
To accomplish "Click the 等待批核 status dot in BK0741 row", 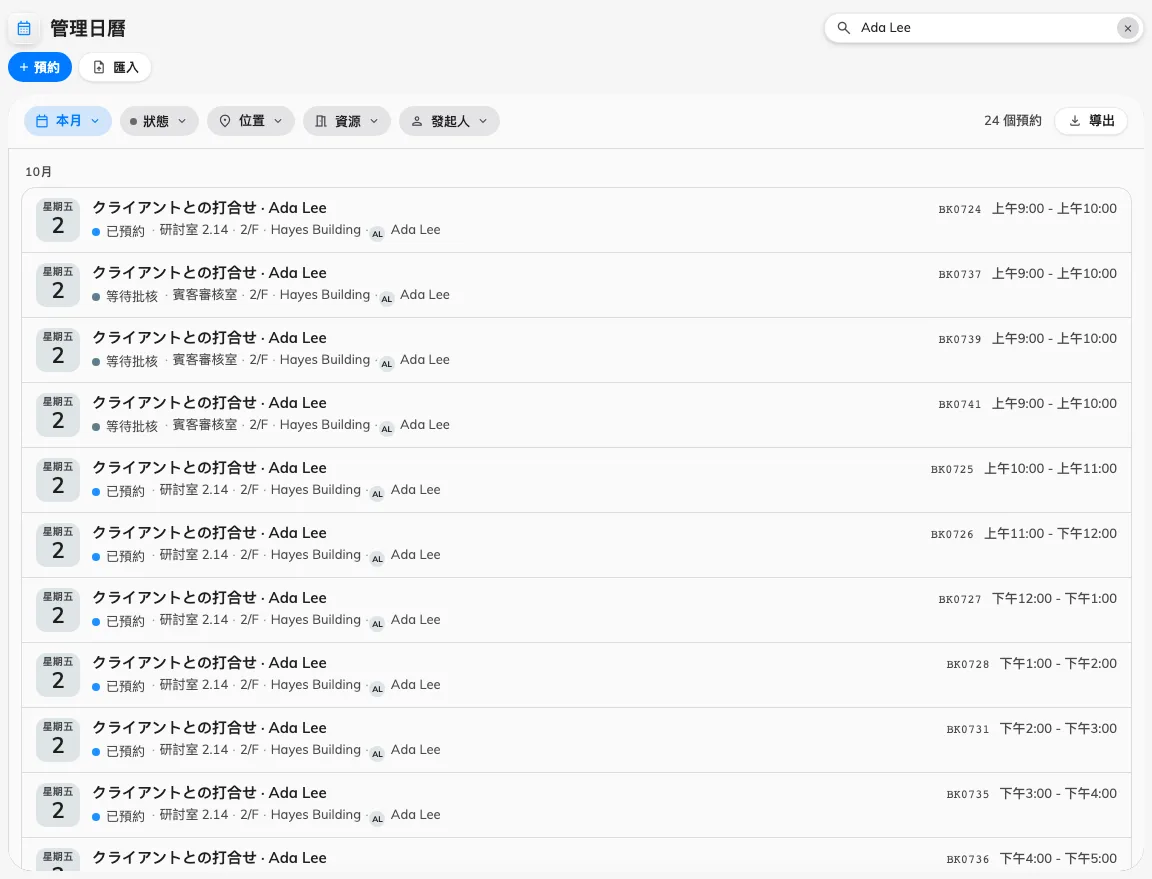I will point(96,427).
